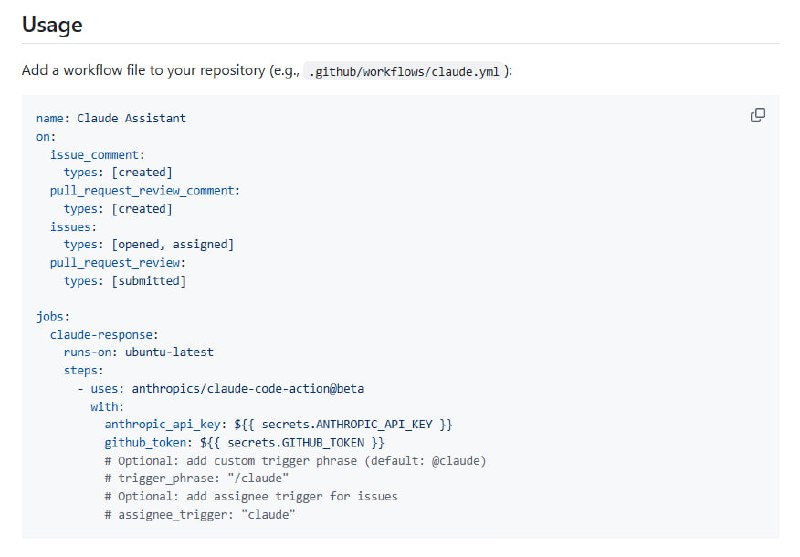
Task: Click the claude-response job name
Action: point(104,334)
